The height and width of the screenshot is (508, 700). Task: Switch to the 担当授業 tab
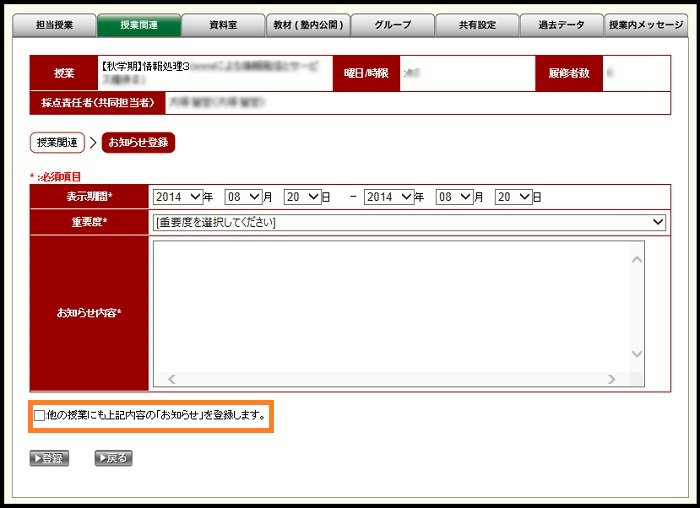53,25
